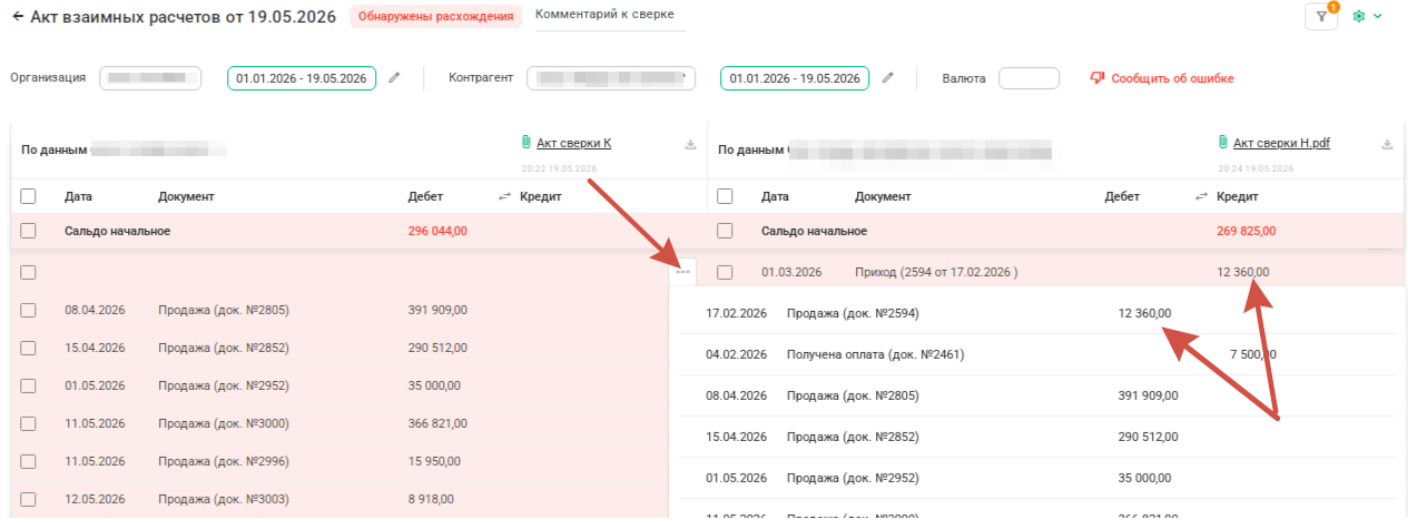
Task: Click left table amount 391 909,00
Action: 438,310
